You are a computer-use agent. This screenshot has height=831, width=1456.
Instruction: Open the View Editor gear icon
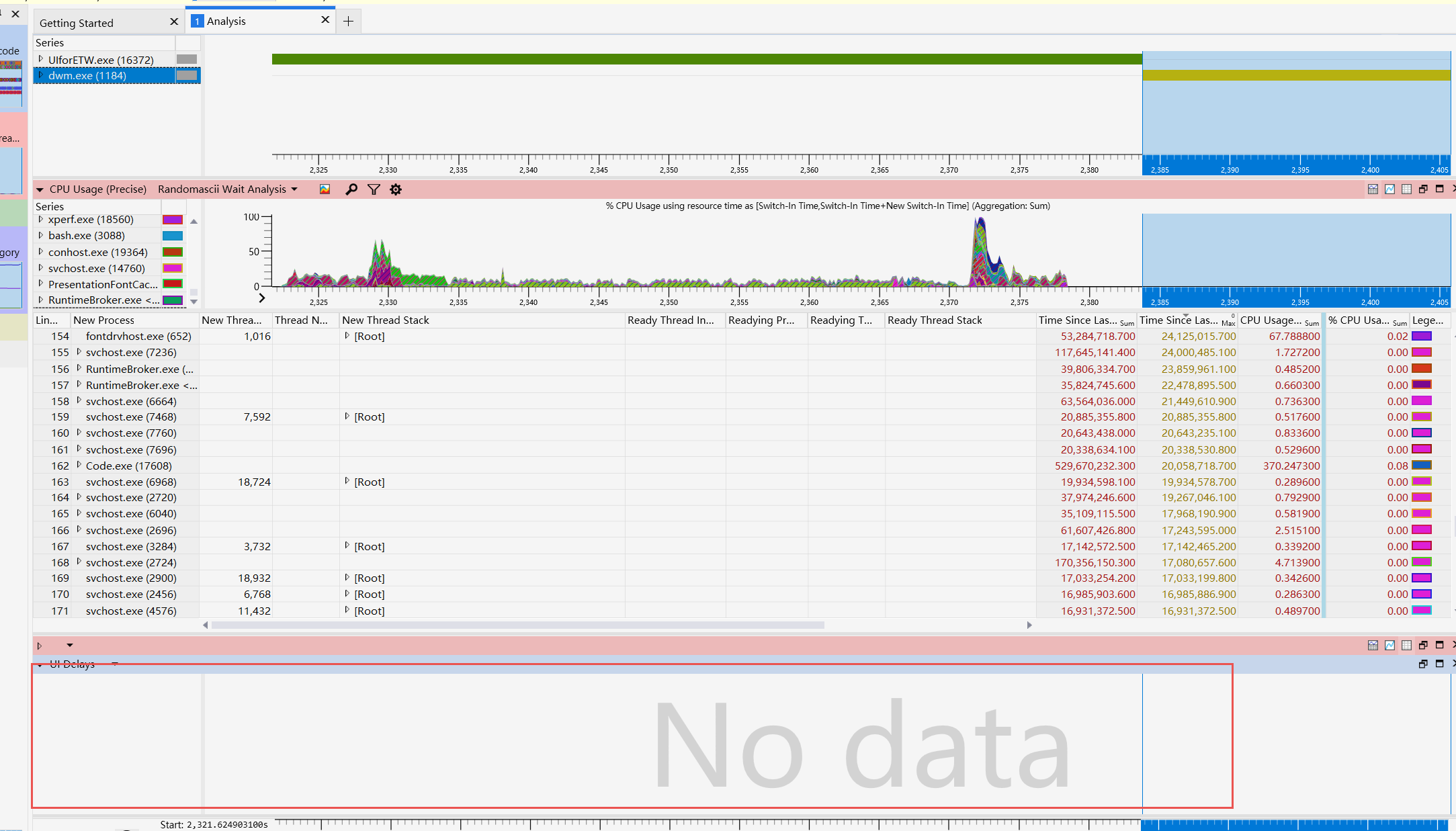[x=396, y=189]
